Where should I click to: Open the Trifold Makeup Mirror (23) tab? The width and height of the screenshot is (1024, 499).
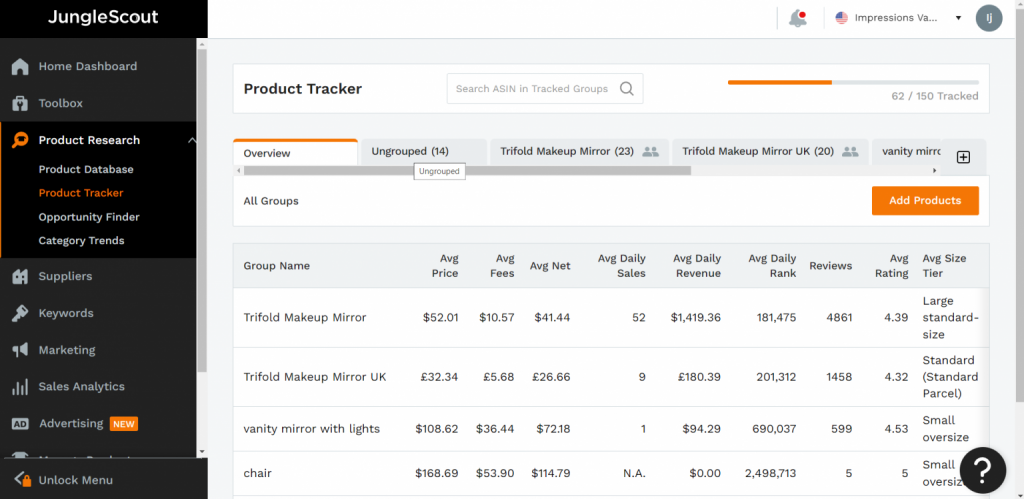tap(579, 152)
